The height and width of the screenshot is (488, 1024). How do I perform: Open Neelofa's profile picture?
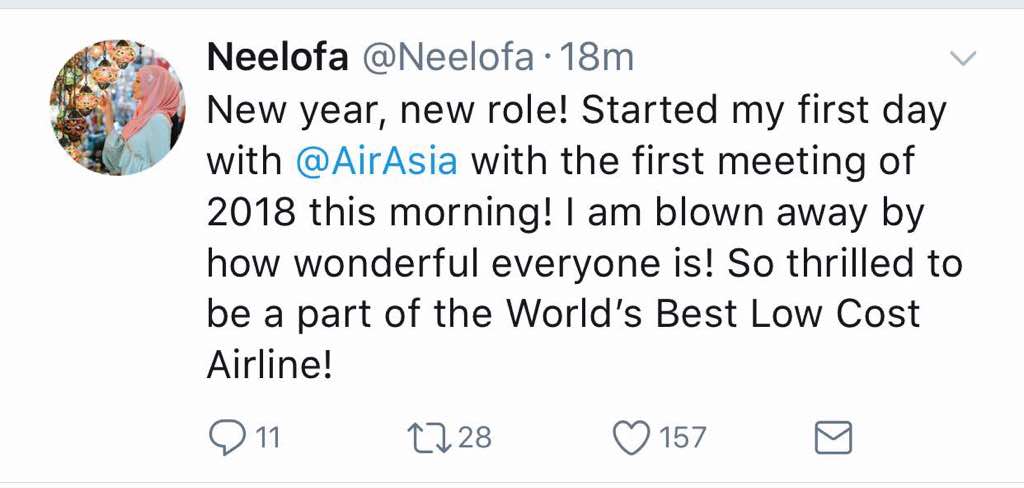(117, 107)
